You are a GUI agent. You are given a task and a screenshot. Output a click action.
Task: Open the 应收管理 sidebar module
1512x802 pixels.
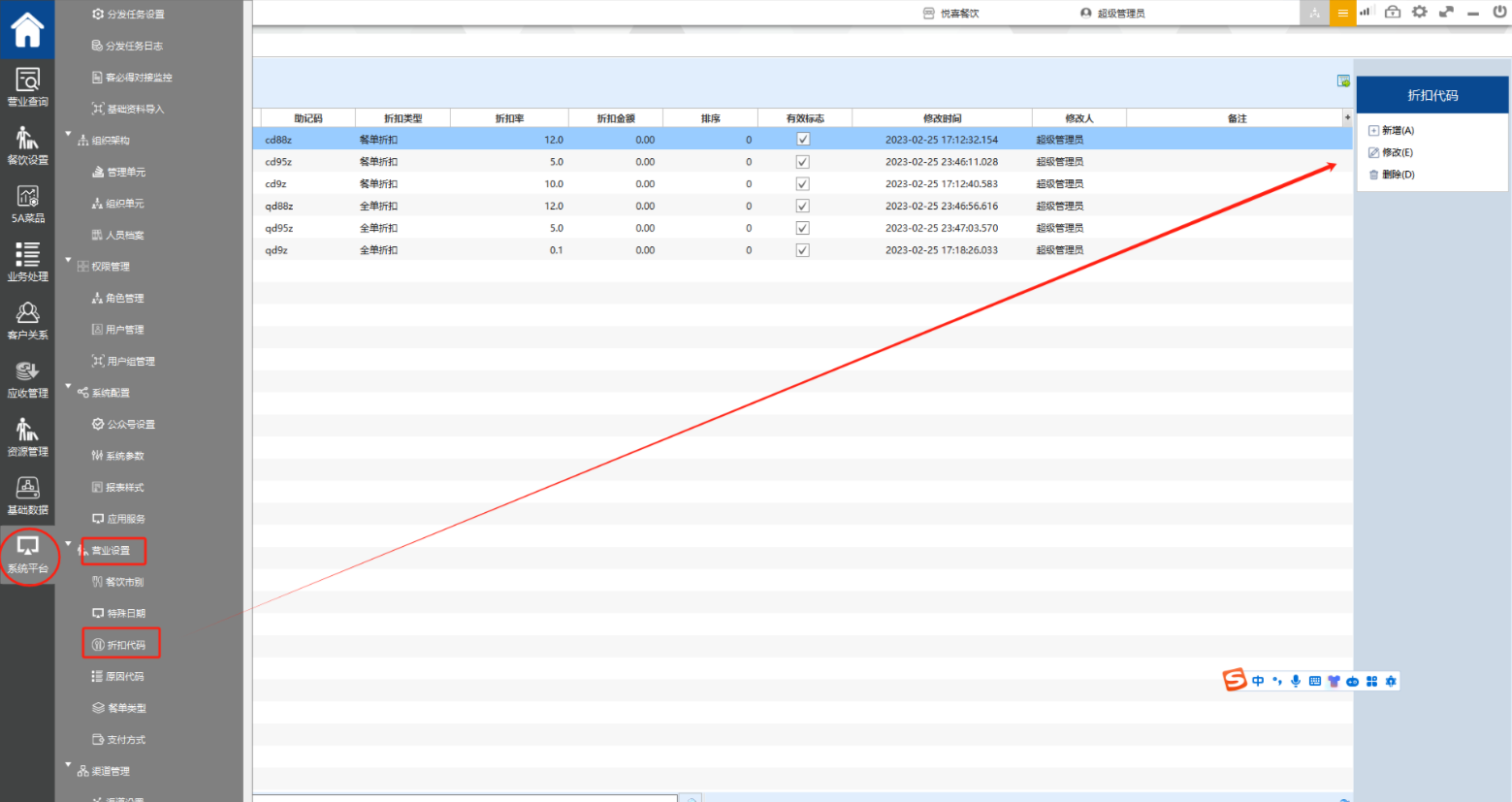coord(27,378)
